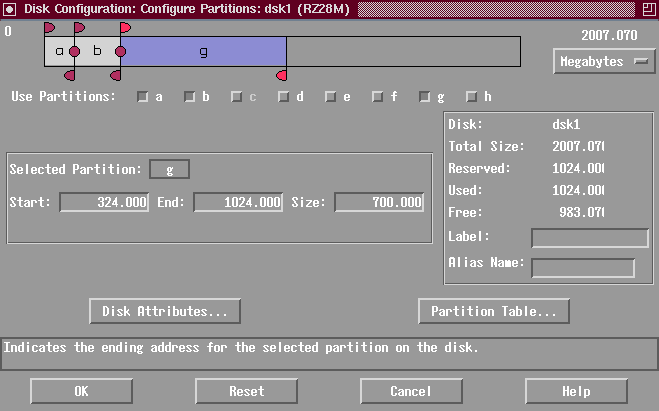The height and width of the screenshot is (411, 659).
Task: Toggle the Use Partitions checkbox h
Action: pyautogui.click(x=471, y=97)
